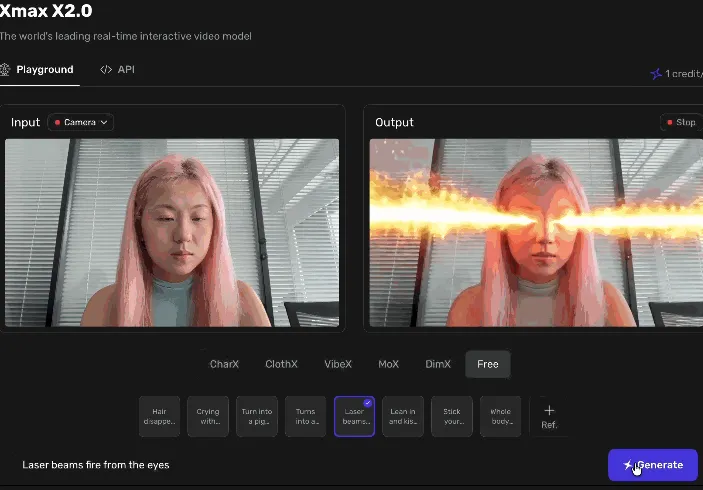Select the Turn into a pig preset

click(x=257, y=416)
